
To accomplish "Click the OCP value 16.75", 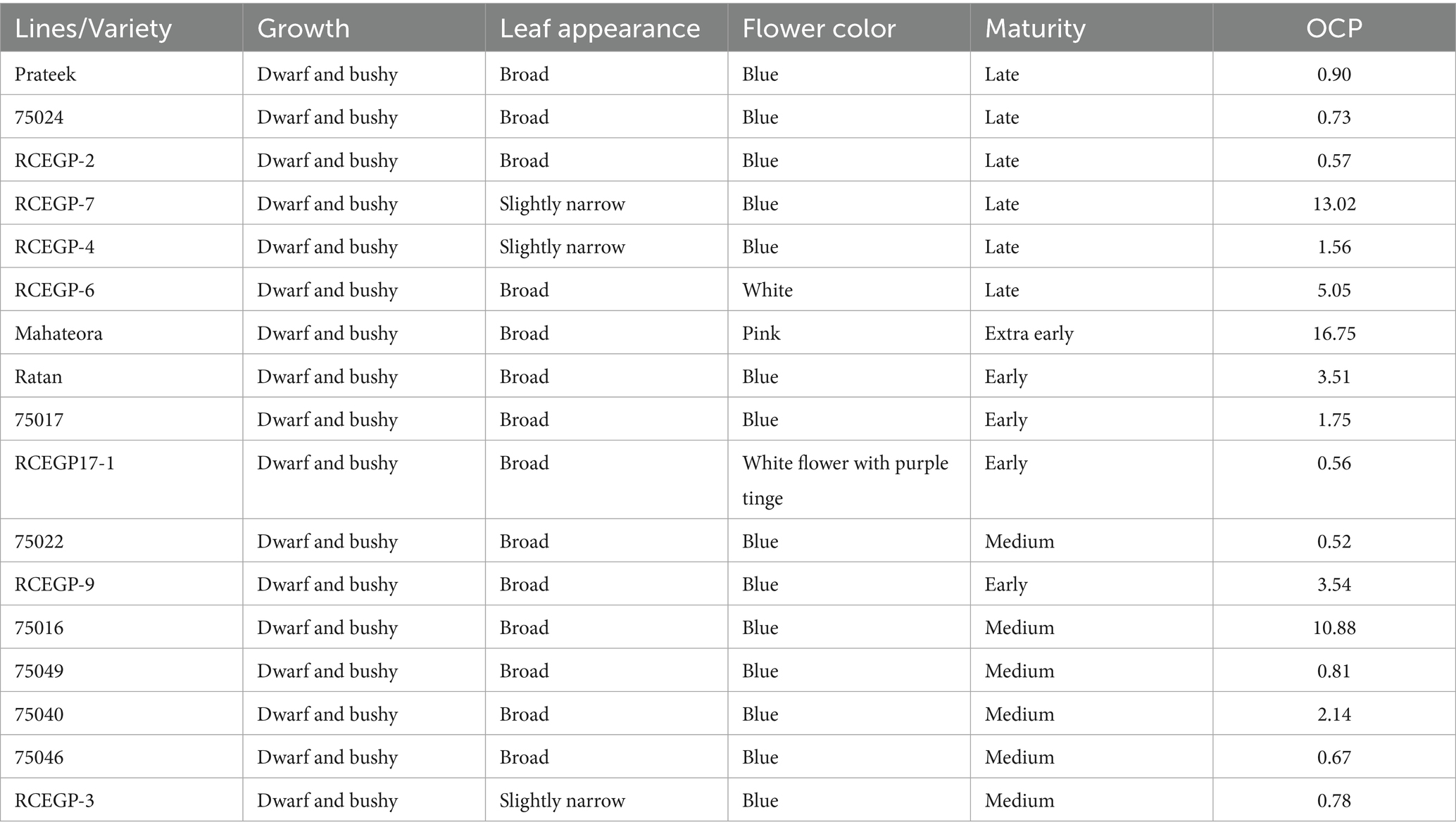I will (x=1333, y=333).
